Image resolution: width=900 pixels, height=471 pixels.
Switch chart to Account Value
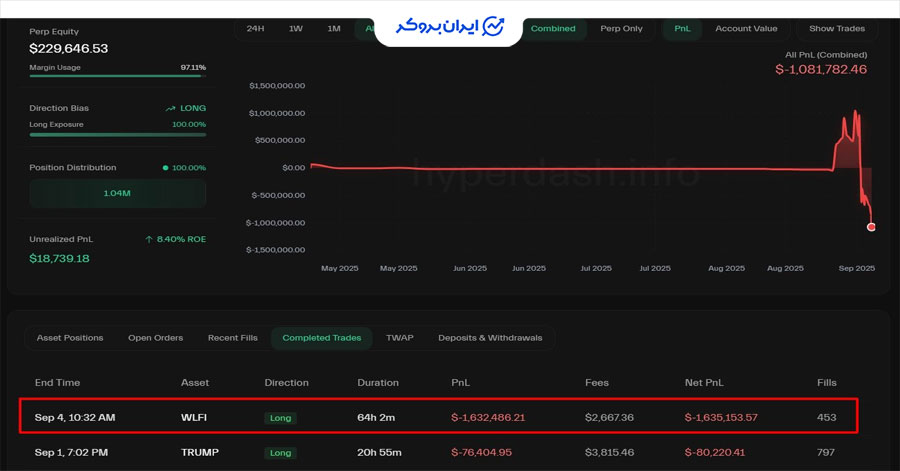pyautogui.click(x=746, y=28)
